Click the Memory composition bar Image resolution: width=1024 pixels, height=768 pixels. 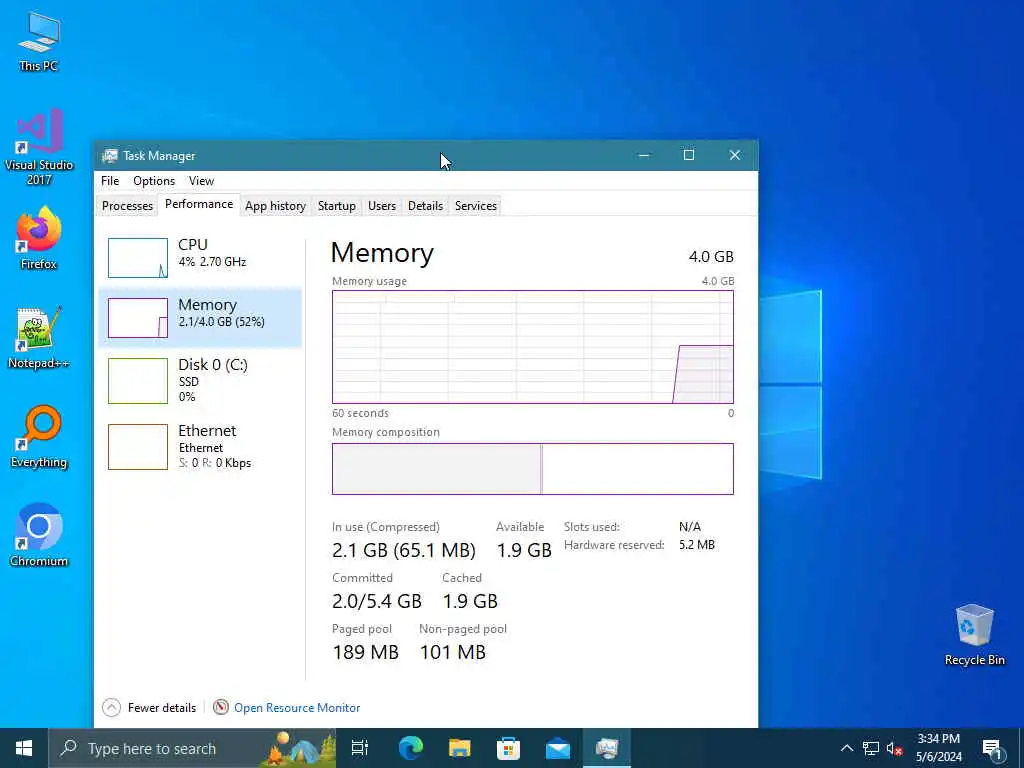click(533, 469)
